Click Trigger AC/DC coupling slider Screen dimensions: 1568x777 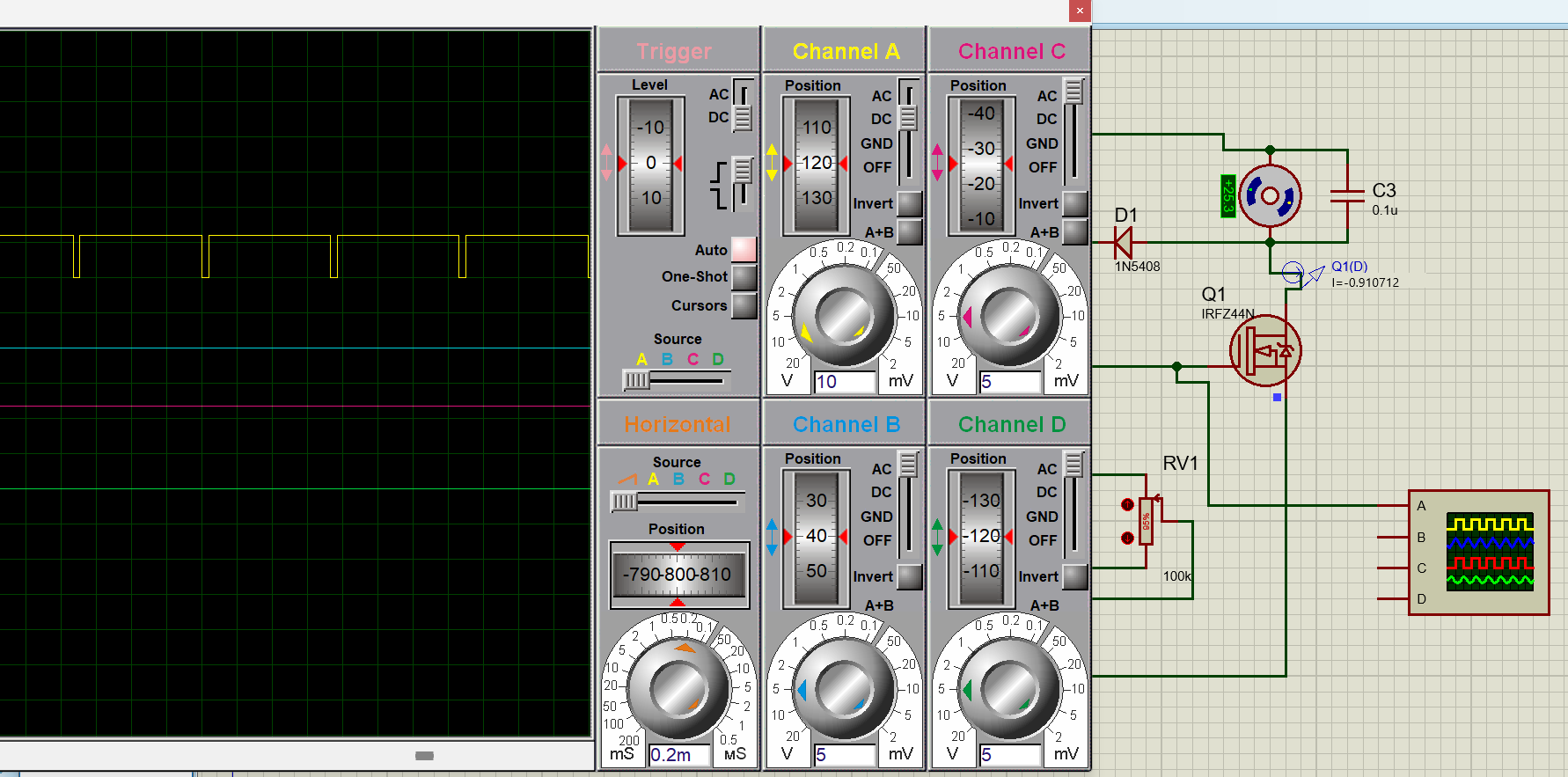[743, 105]
